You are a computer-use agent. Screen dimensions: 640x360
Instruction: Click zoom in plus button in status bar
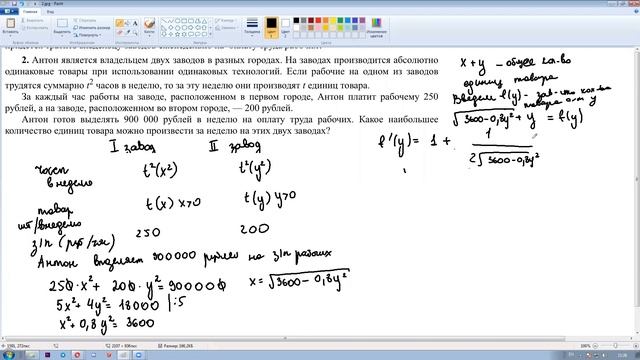click(635, 346)
